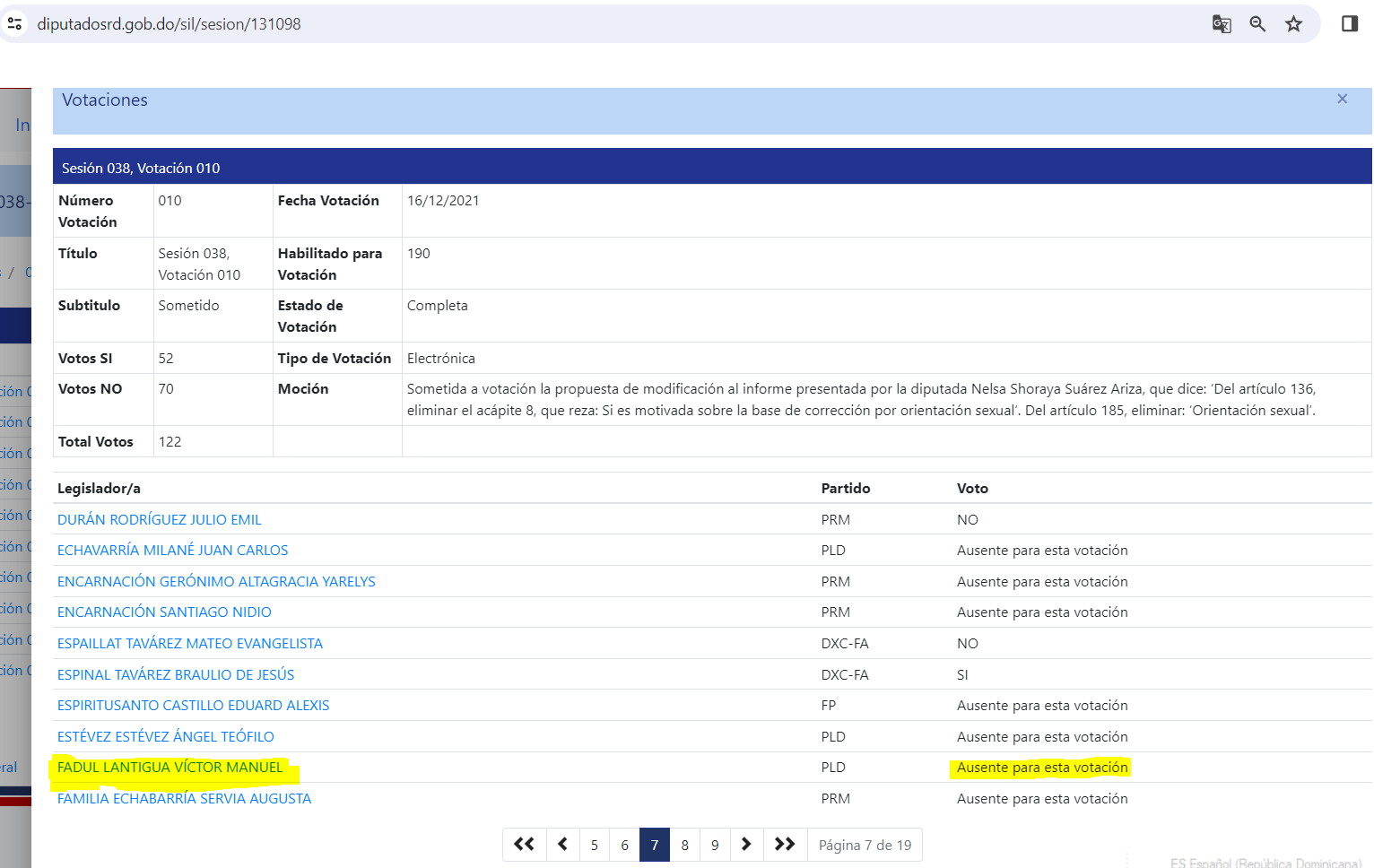Image resolution: width=1374 pixels, height=868 pixels.
Task: Click the Voto column header
Action: [x=972, y=489]
